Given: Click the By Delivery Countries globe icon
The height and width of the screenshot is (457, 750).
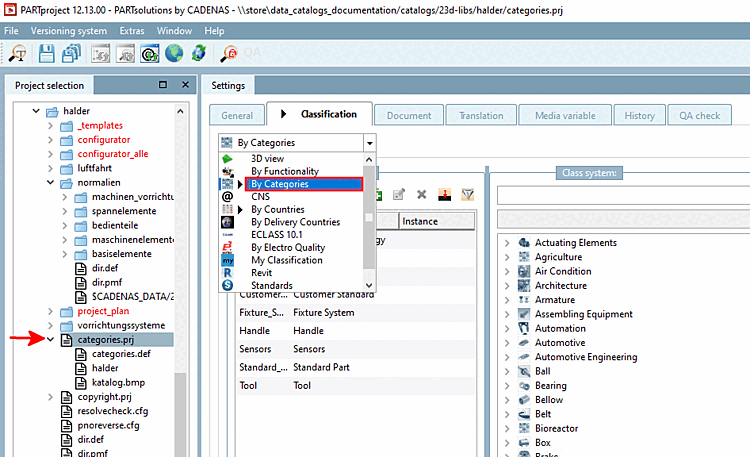Looking at the screenshot, I should point(227,222).
